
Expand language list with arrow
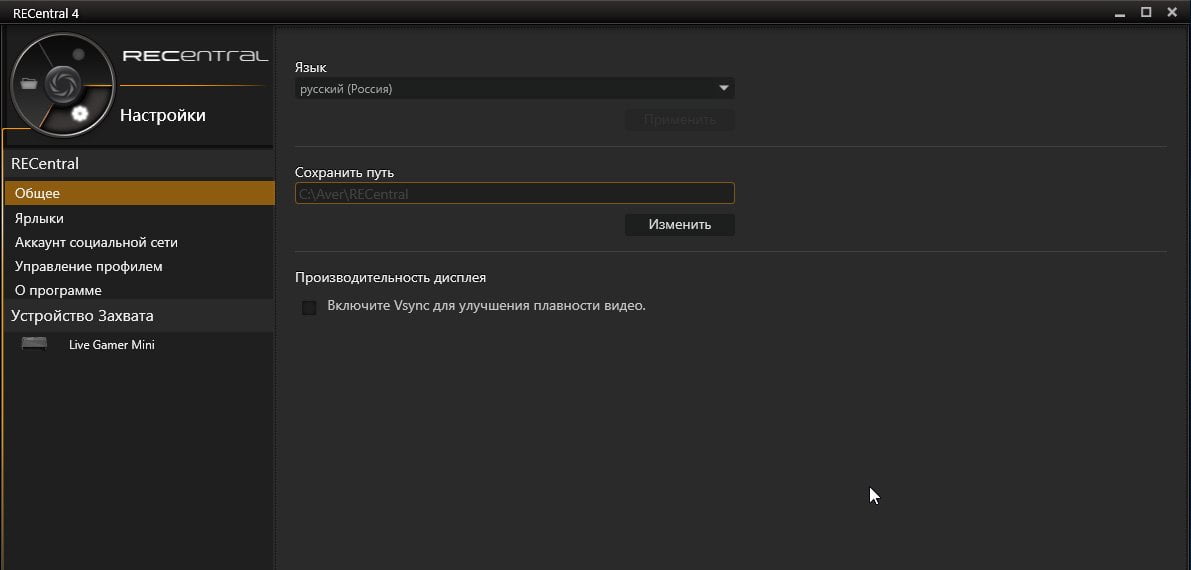(724, 89)
